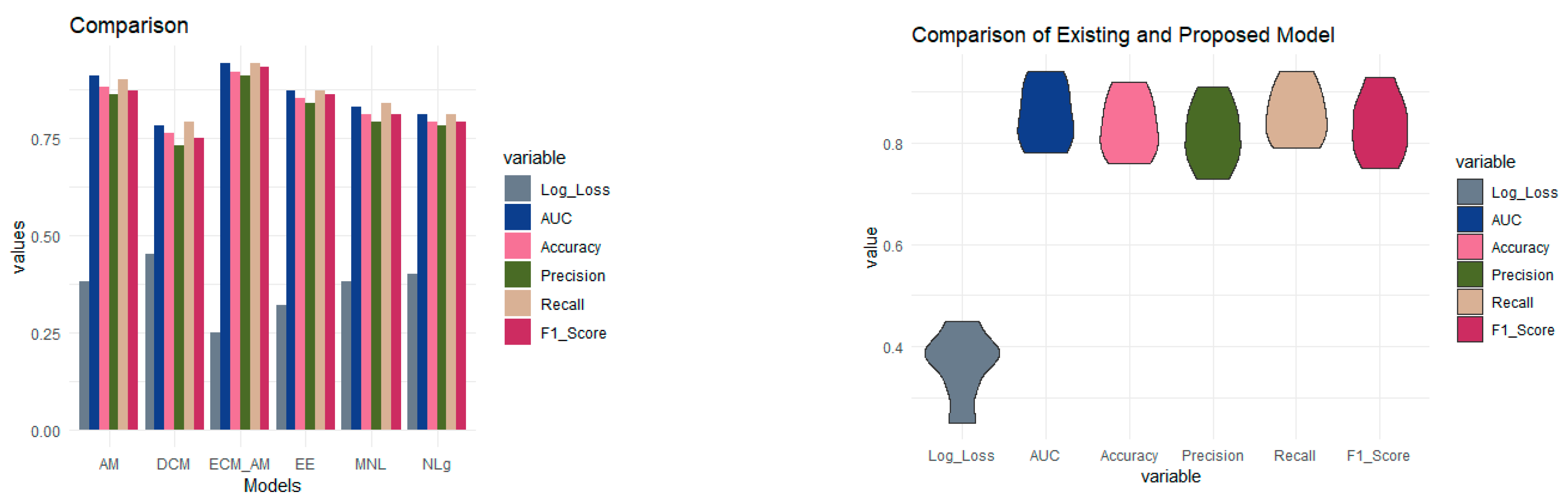Click the AUC swatch in the bar chart legend
The image size is (1568, 504).
coord(518,218)
